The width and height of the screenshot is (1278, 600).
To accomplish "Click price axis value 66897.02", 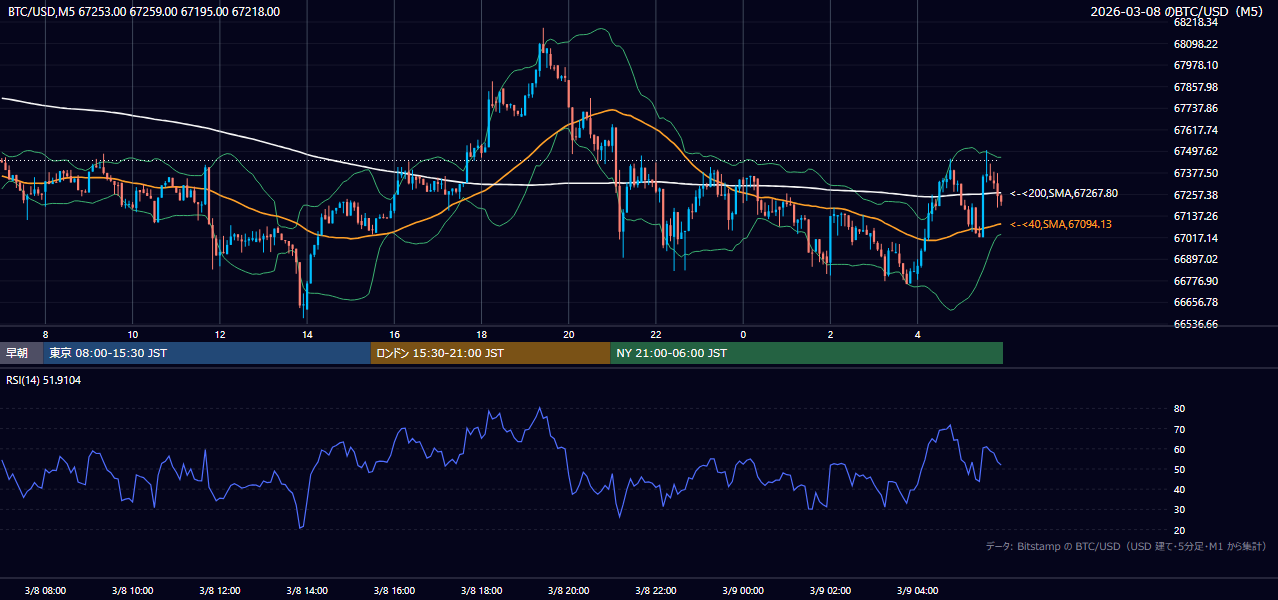I will tap(1195, 259).
